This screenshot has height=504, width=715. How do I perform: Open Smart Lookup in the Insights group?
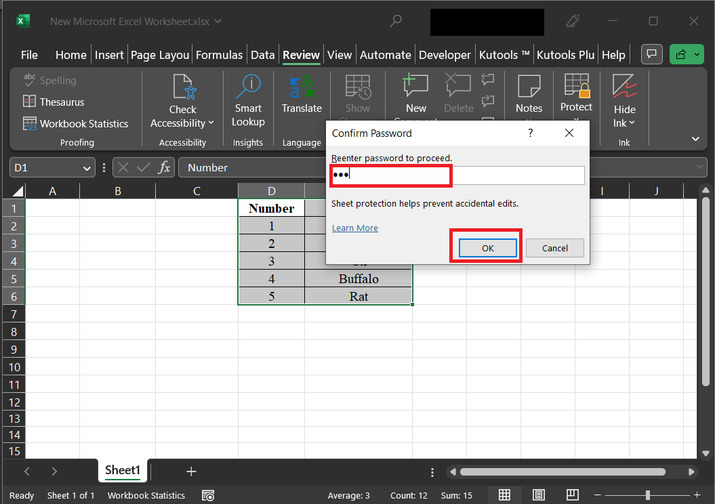click(x=248, y=102)
